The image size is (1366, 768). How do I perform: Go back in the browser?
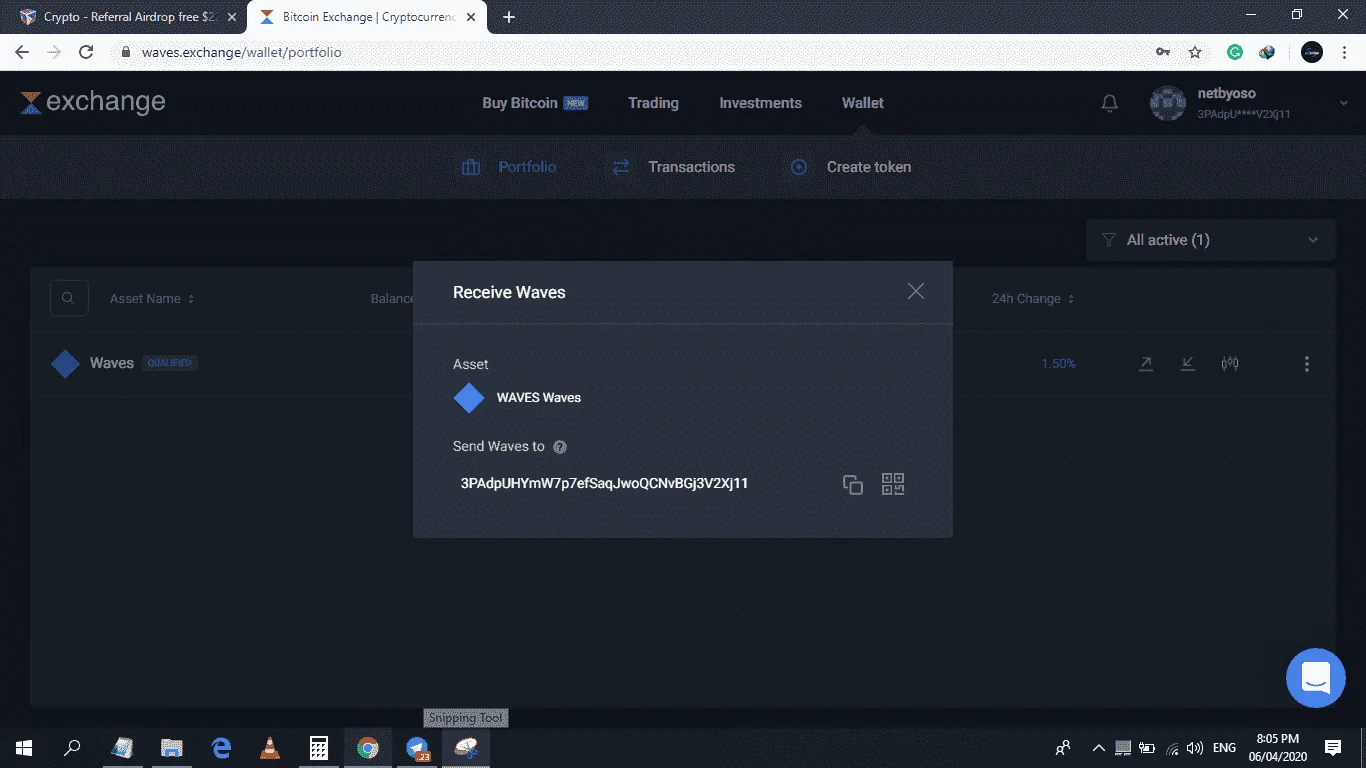tap(22, 52)
